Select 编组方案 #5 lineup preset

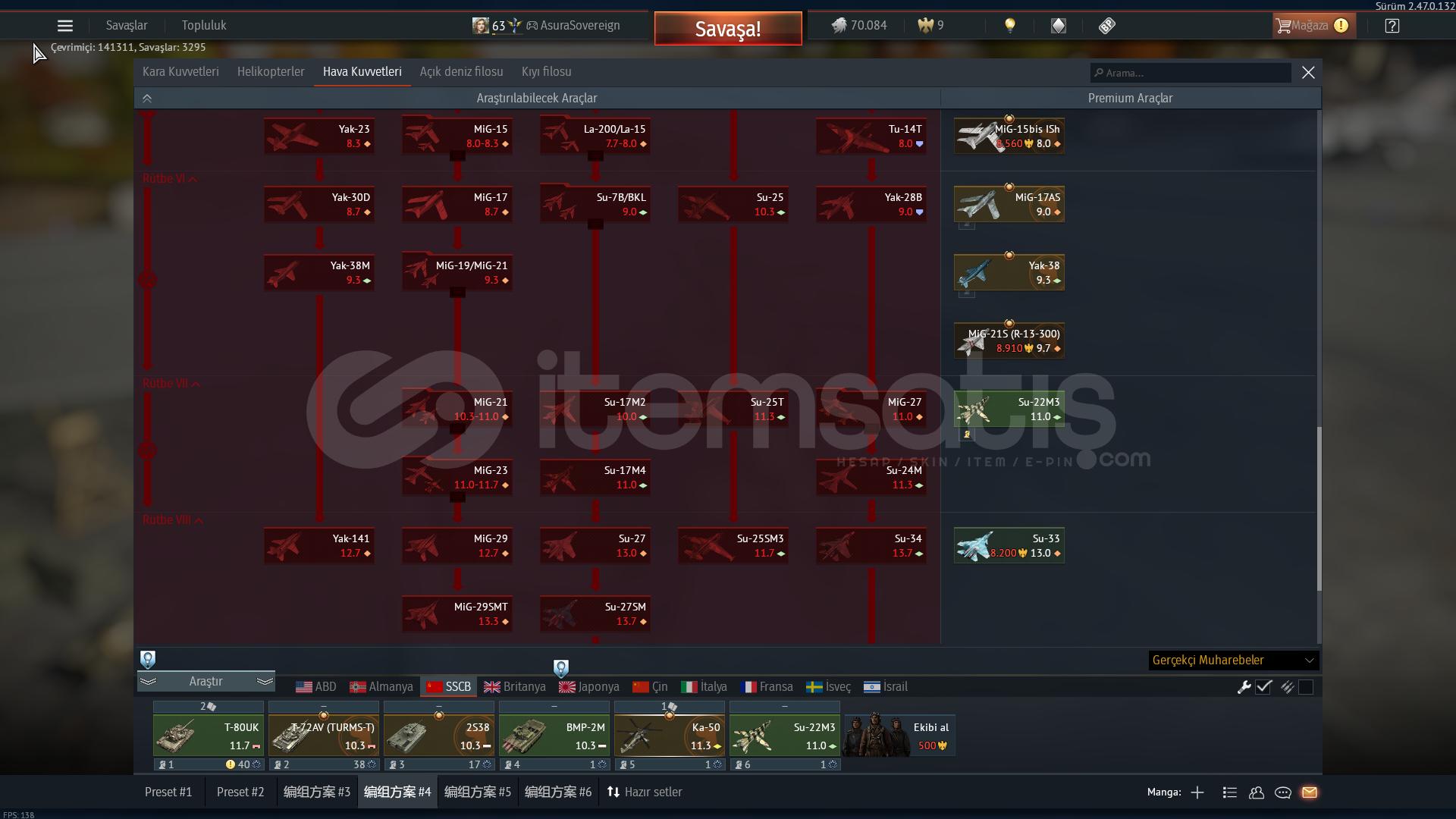point(478,792)
